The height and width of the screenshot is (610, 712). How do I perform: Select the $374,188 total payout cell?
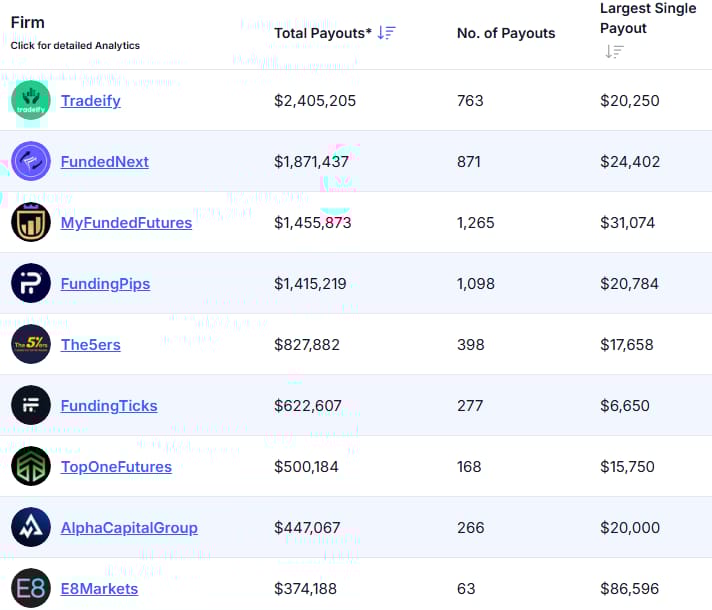pyautogui.click(x=306, y=589)
